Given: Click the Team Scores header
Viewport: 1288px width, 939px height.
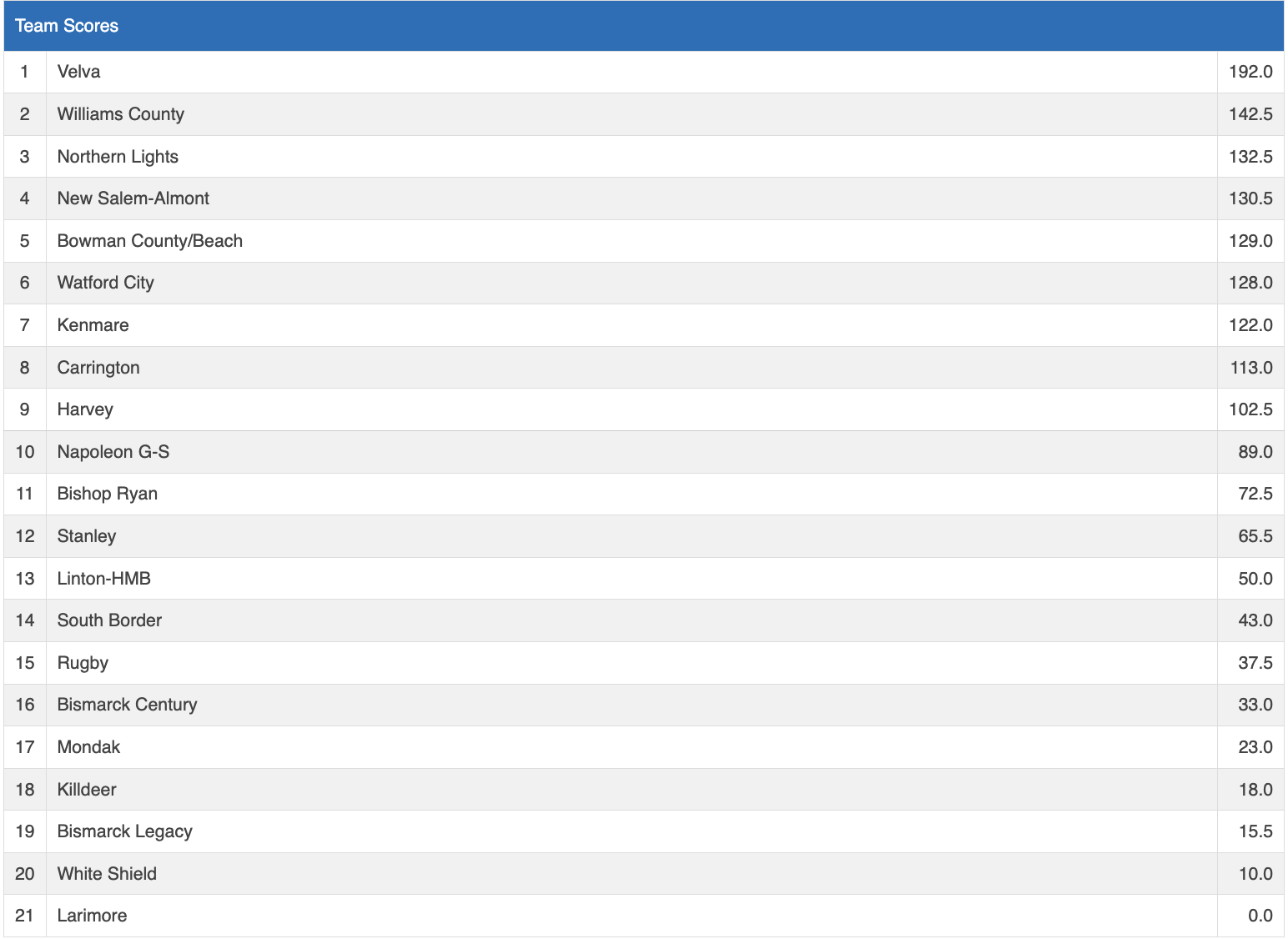Looking at the screenshot, I should [x=67, y=26].
